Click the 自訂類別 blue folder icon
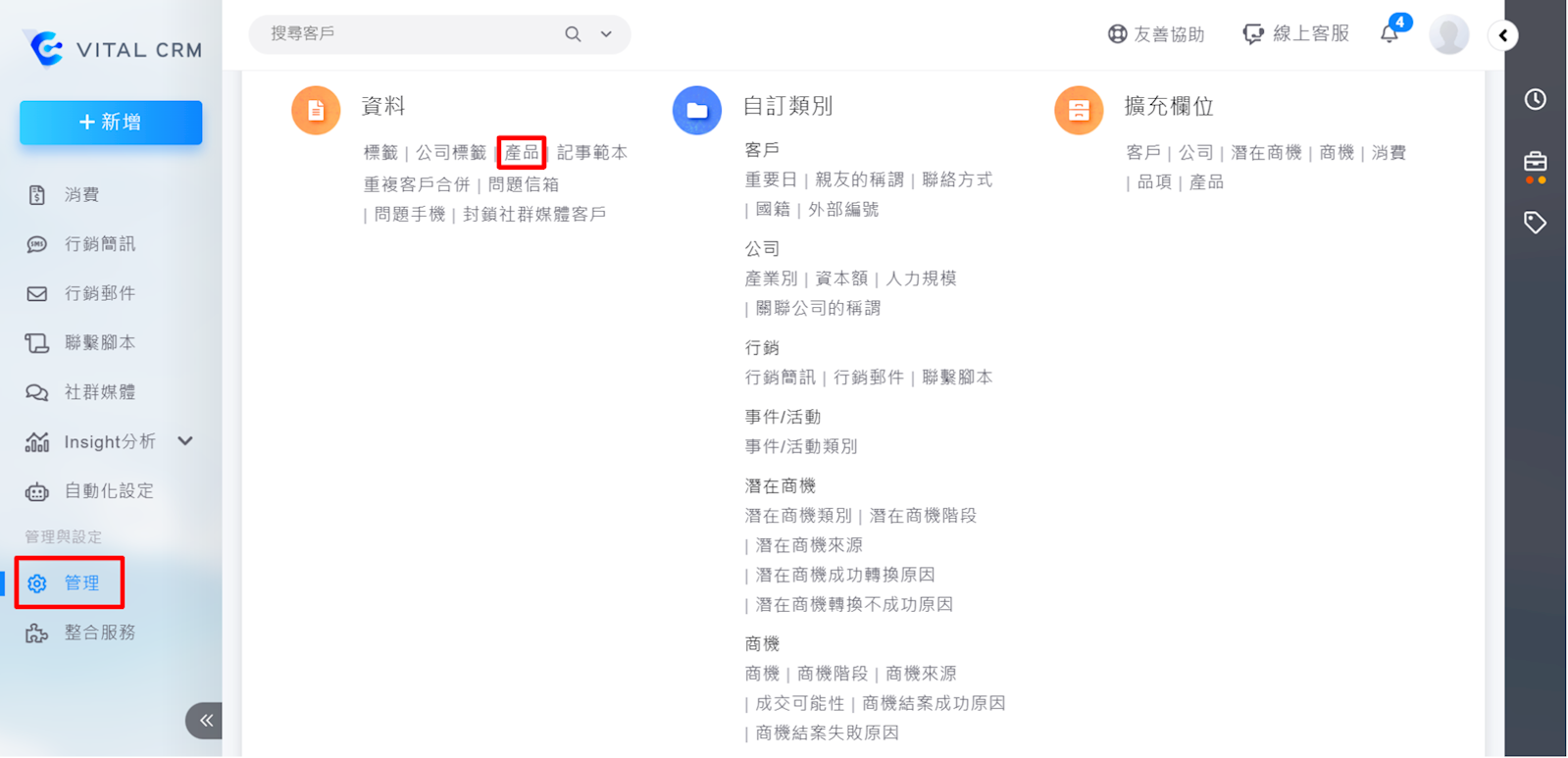The width and height of the screenshot is (1568, 758). pyautogui.click(x=697, y=110)
